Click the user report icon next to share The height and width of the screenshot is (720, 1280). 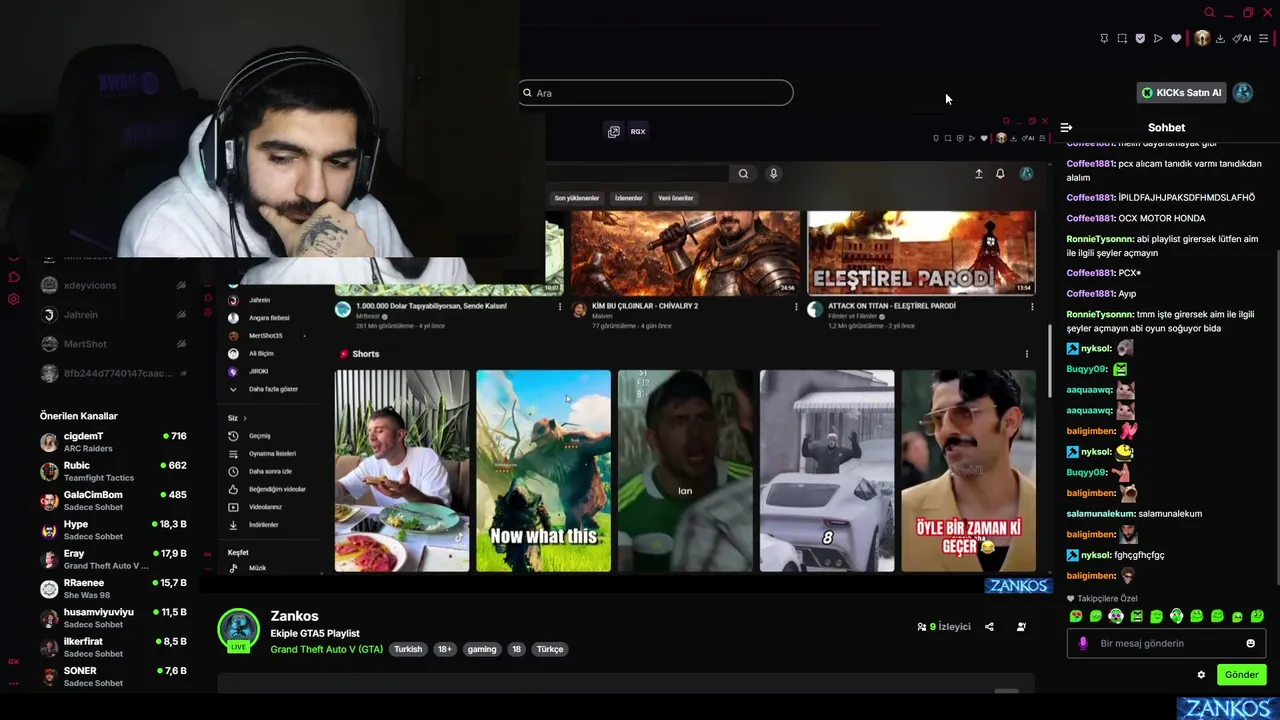[x=1021, y=627]
